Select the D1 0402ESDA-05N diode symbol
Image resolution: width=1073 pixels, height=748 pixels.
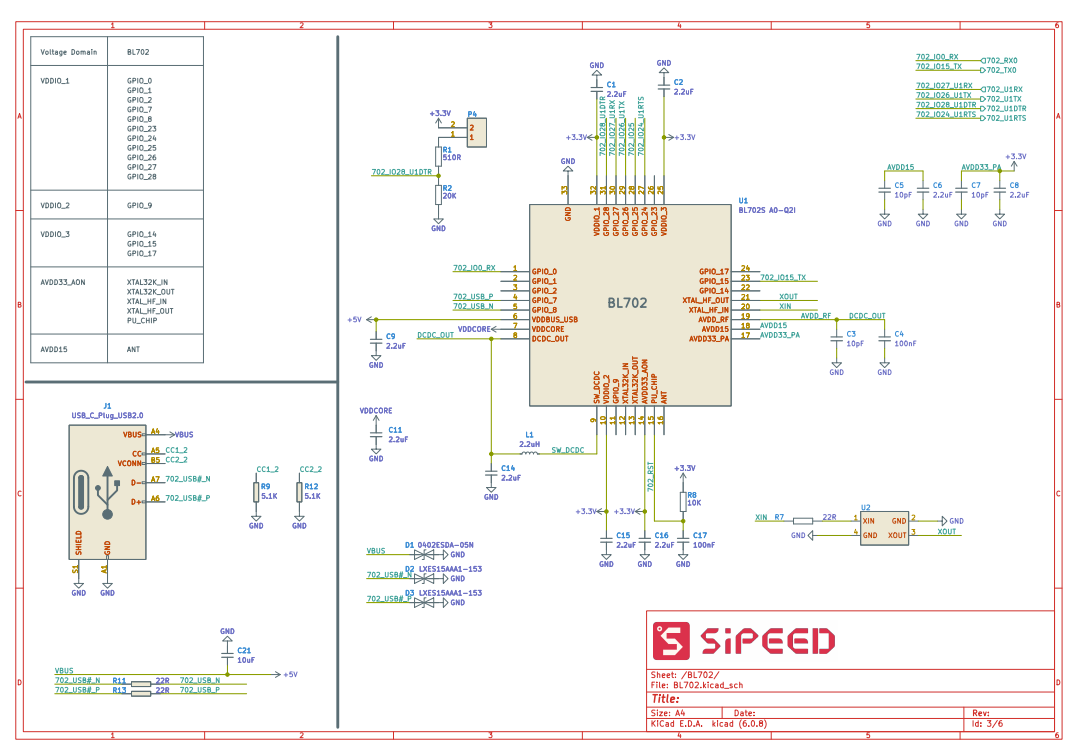click(x=424, y=554)
